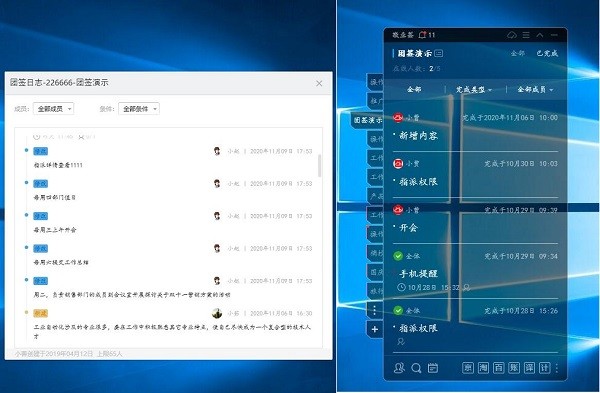This screenshot has width=600, height=393.
Task: Open the 开会 task
Action: (408, 228)
